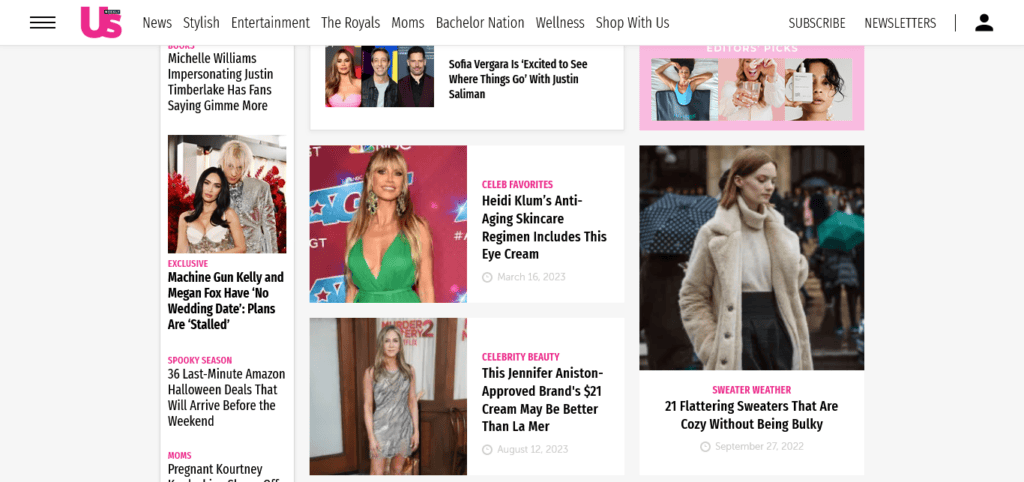Click the Sofia Vergara article thumbnail
Screen dimensions: 1024x482
(x=379, y=76)
